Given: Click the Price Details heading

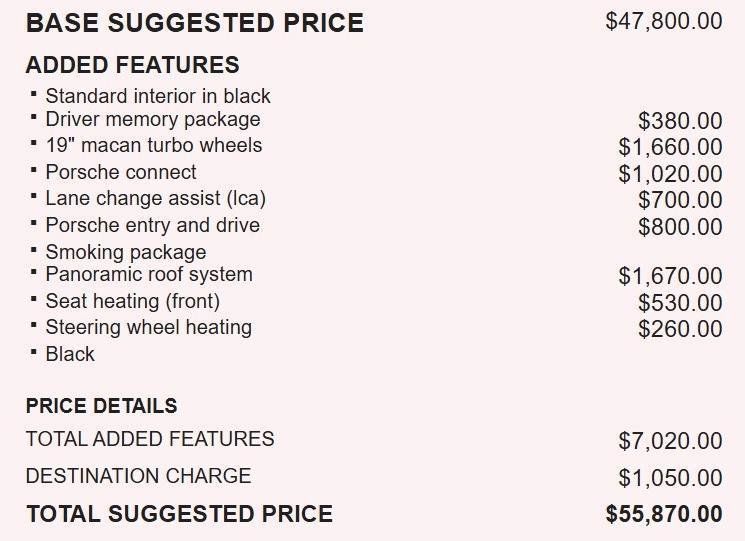Looking at the screenshot, I should [x=101, y=406].
